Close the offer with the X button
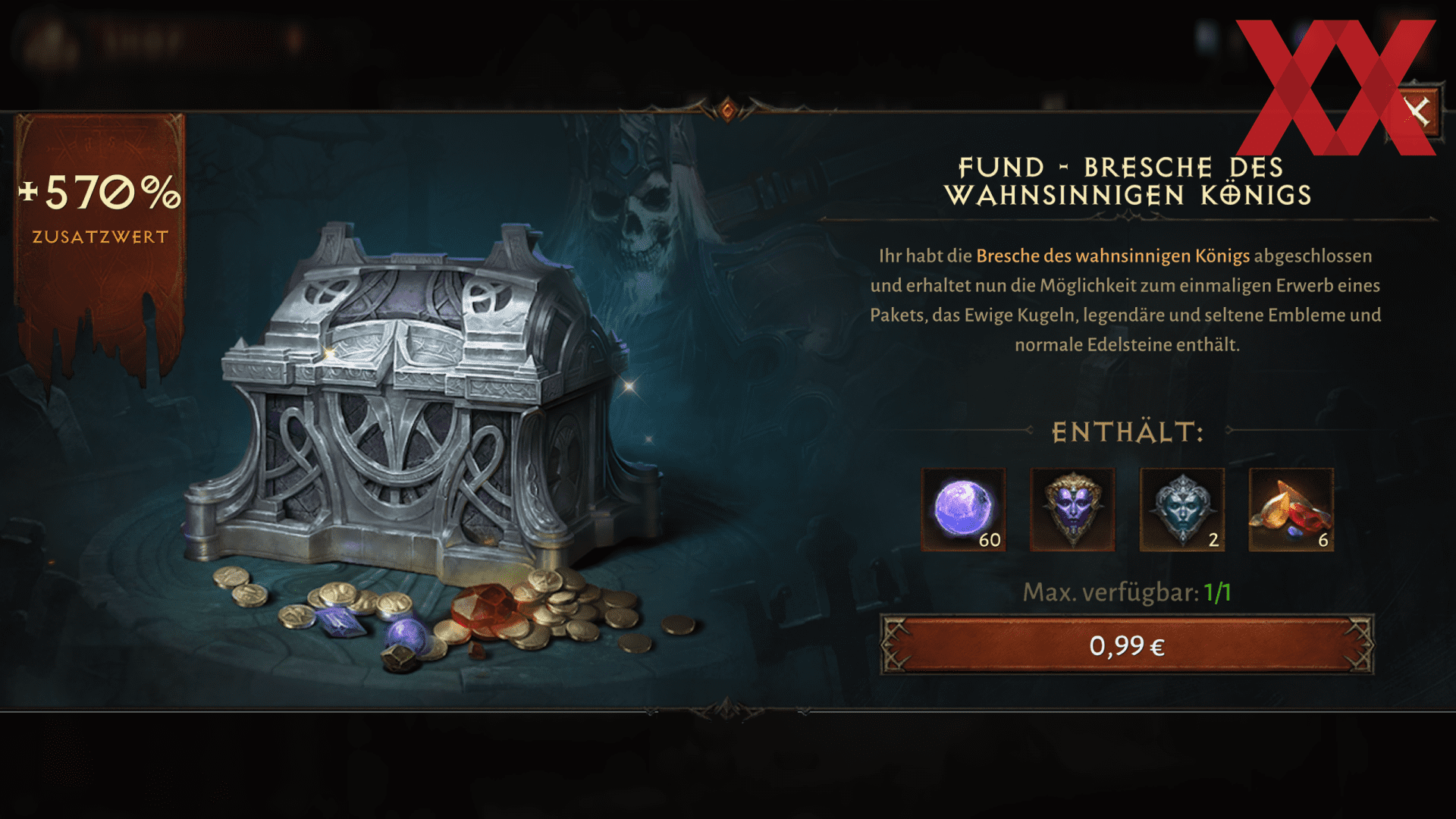This screenshot has width=1456, height=819. [1416, 111]
